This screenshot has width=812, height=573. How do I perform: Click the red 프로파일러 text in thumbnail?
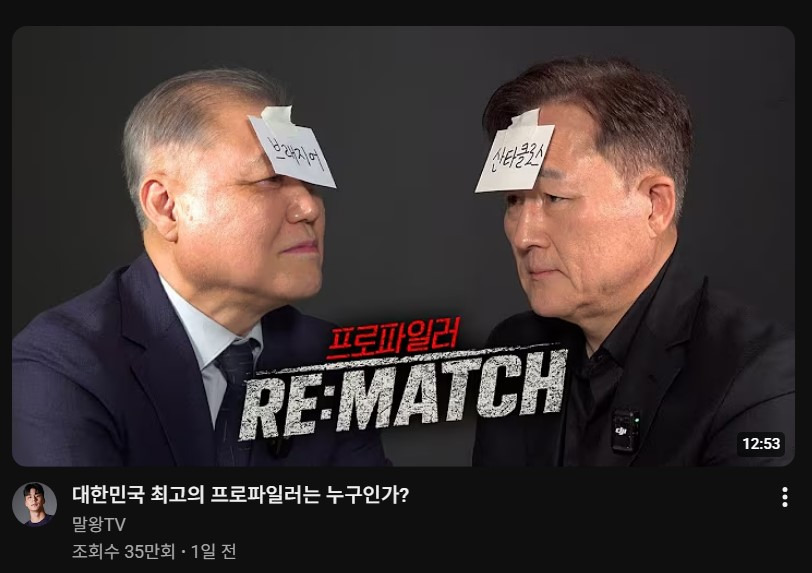[x=393, y=338]
